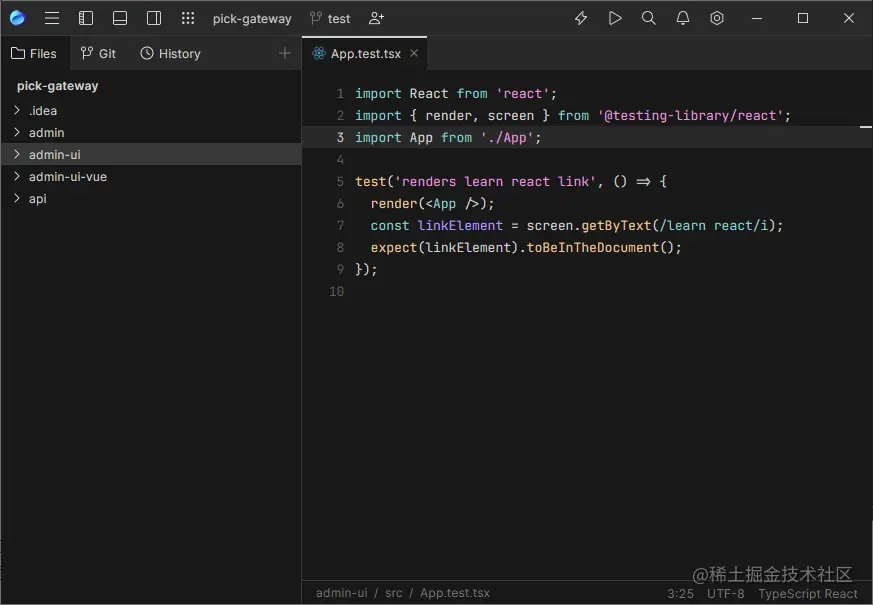
Task: Close the App.test.tsx tab
Action: coord(414,53)
